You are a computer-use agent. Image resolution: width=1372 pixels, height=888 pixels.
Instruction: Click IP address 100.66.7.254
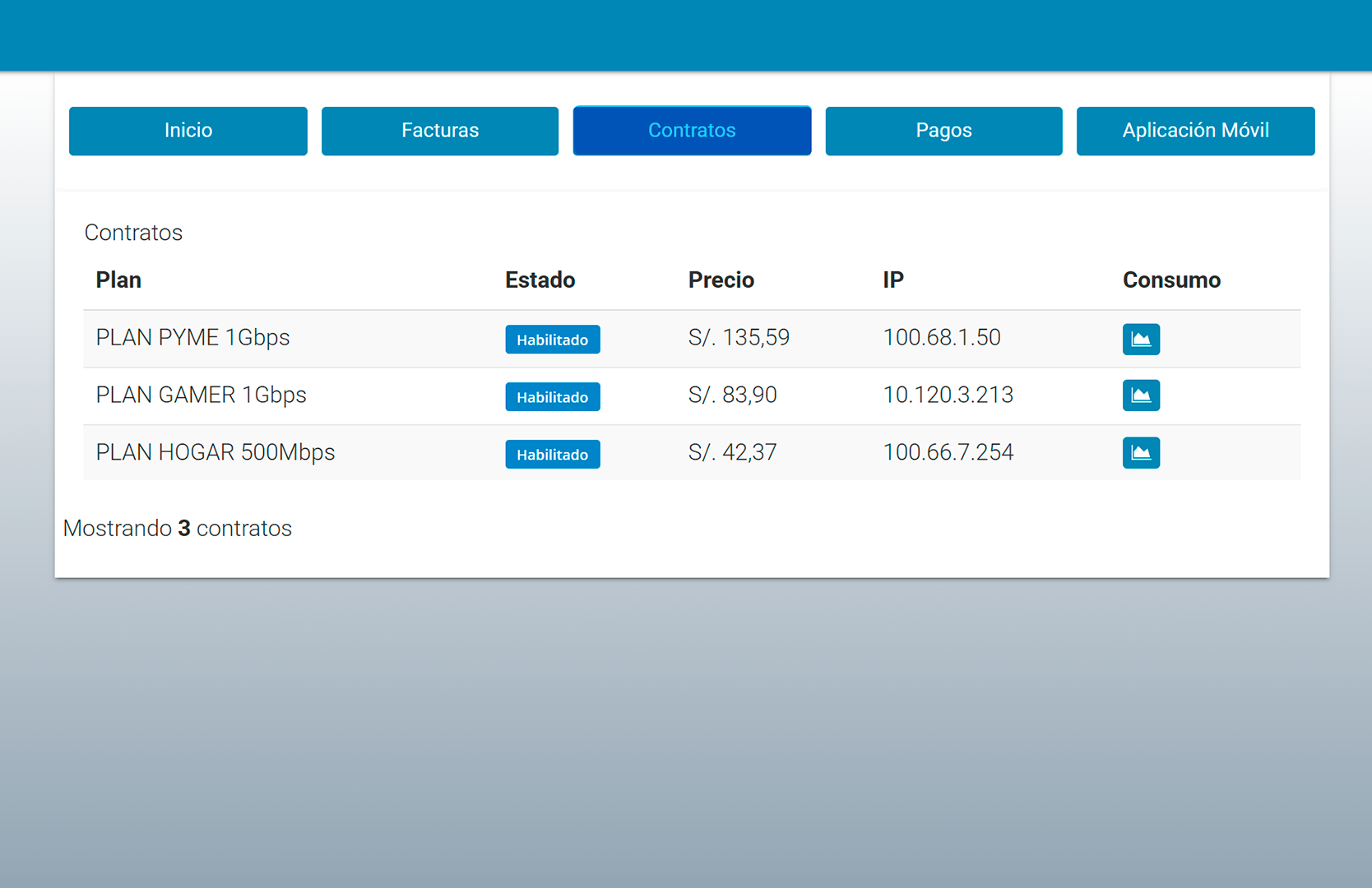(948, 453)
